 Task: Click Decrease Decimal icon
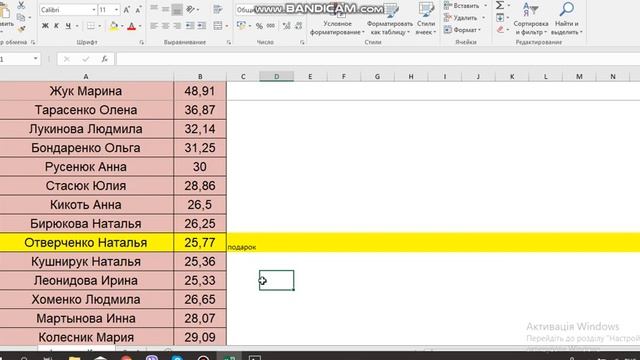pos(298,26)
